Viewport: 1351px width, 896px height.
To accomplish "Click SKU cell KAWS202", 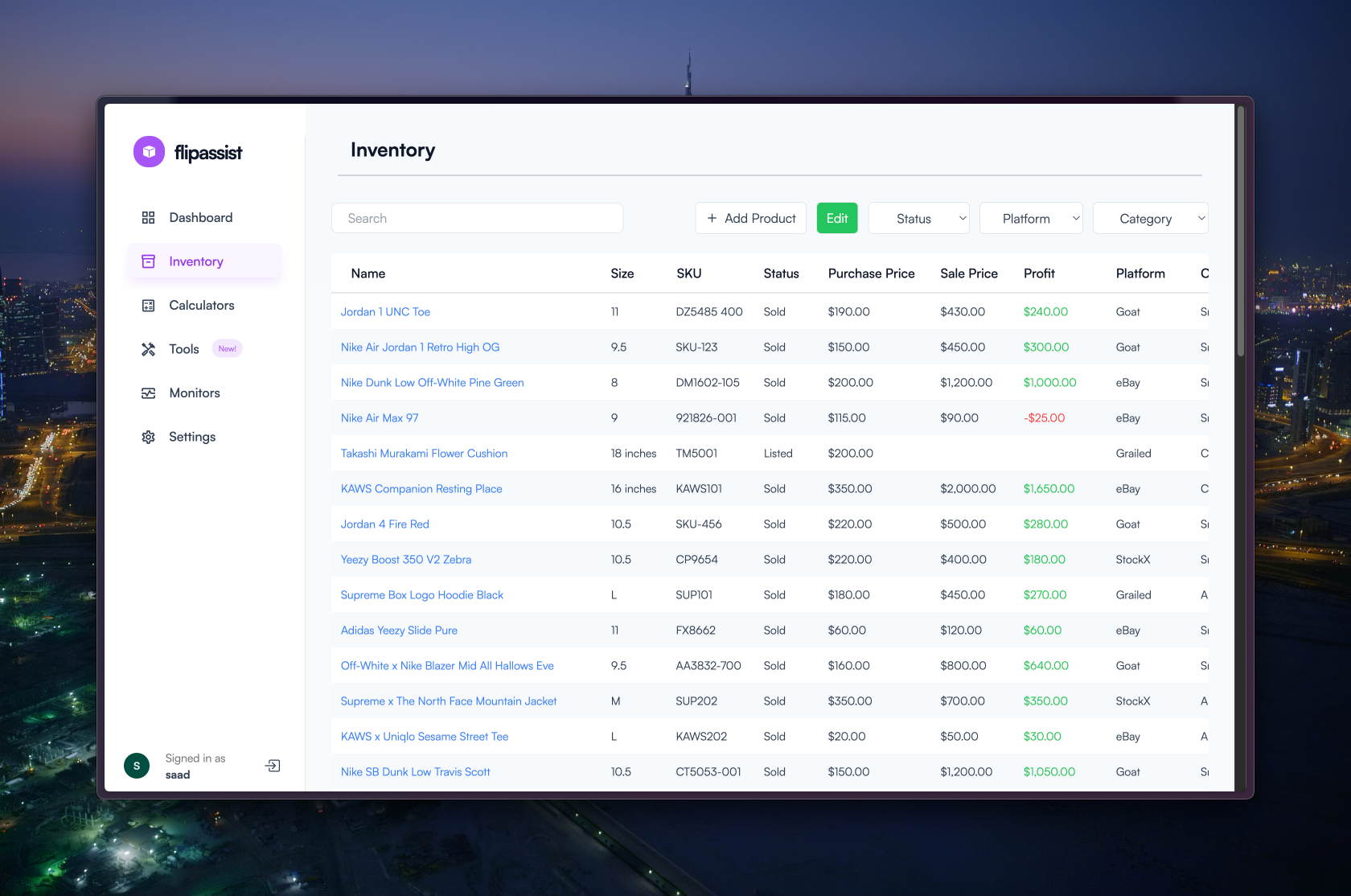I will 701,737.
